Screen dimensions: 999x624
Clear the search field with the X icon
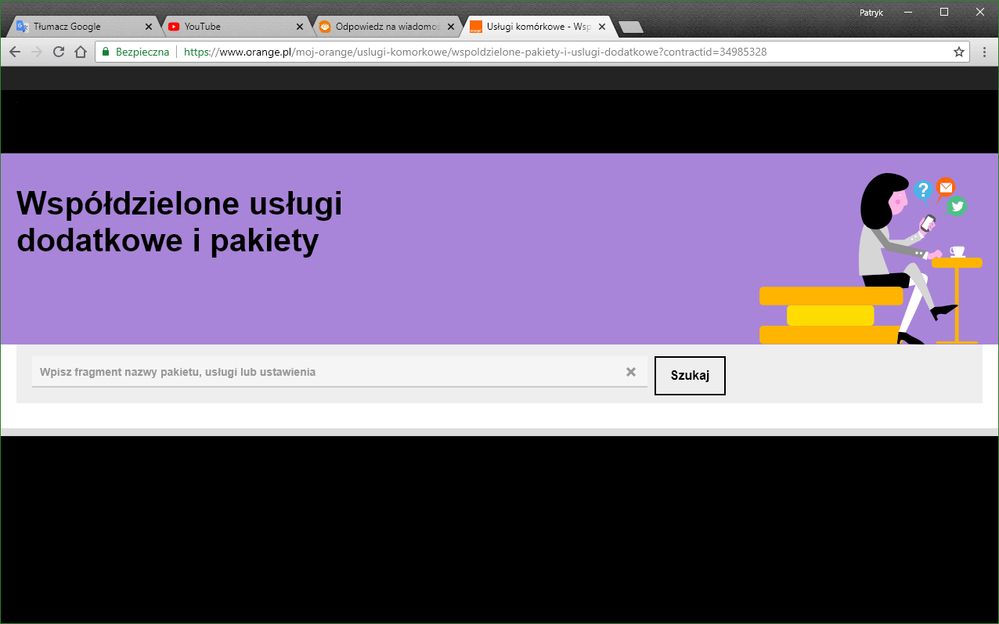pyautogui.click(x=631, y=372)
